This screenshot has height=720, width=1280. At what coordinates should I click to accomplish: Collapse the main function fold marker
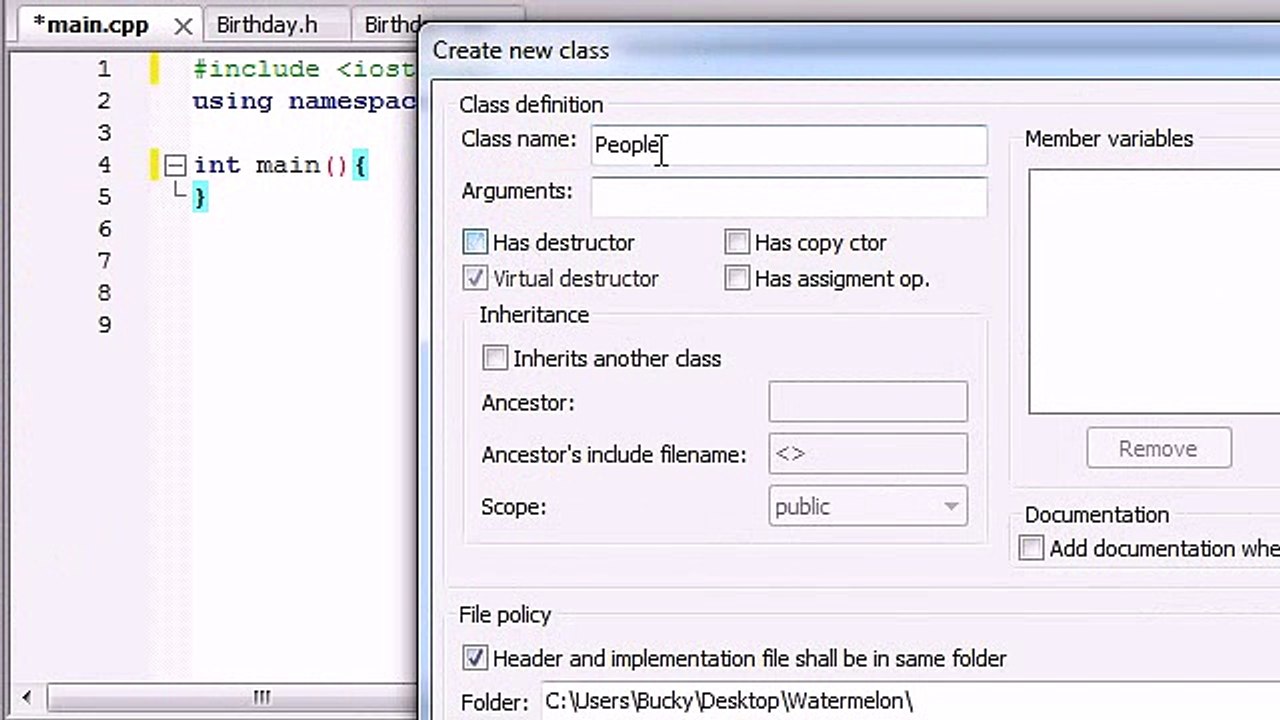[x=175, y=166]
